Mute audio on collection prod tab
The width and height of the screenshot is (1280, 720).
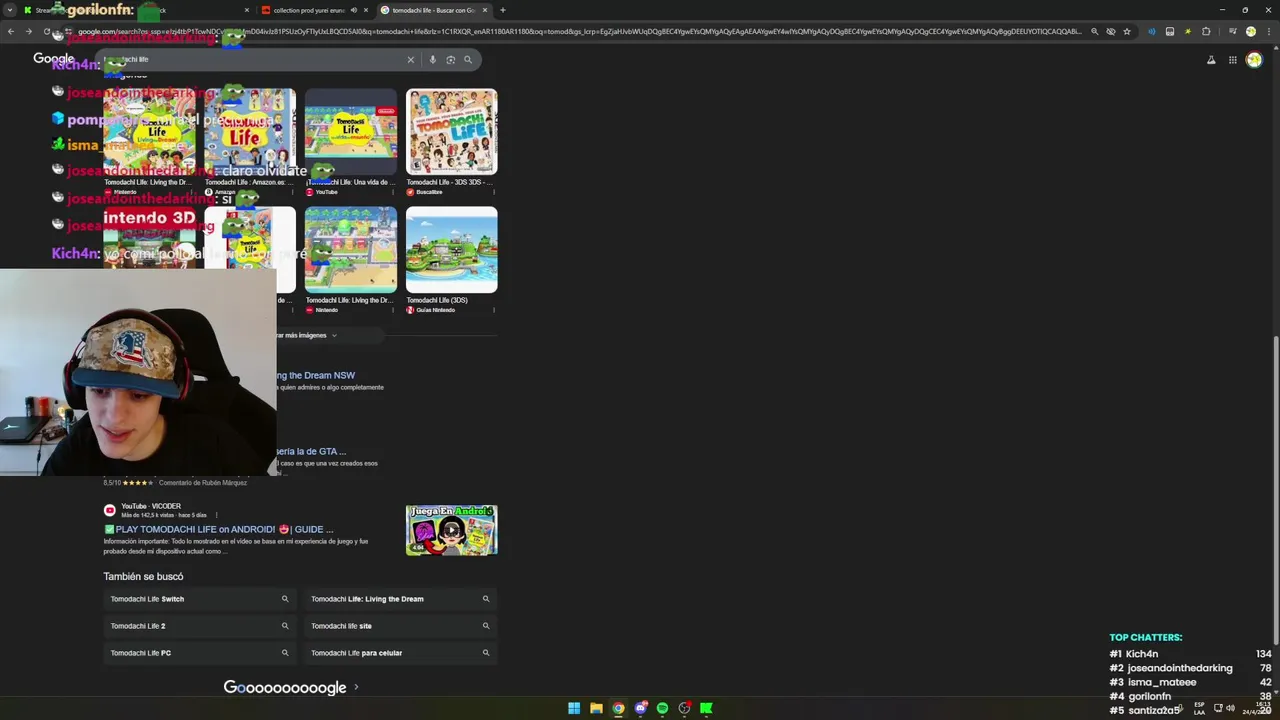[x=353, y=10]
